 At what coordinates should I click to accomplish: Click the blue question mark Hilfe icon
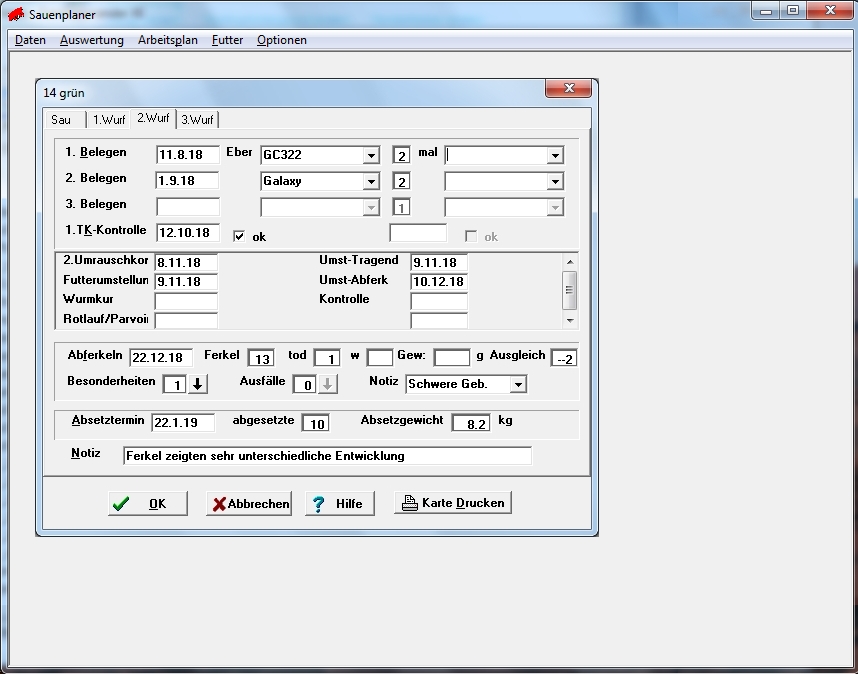point(319,504)
